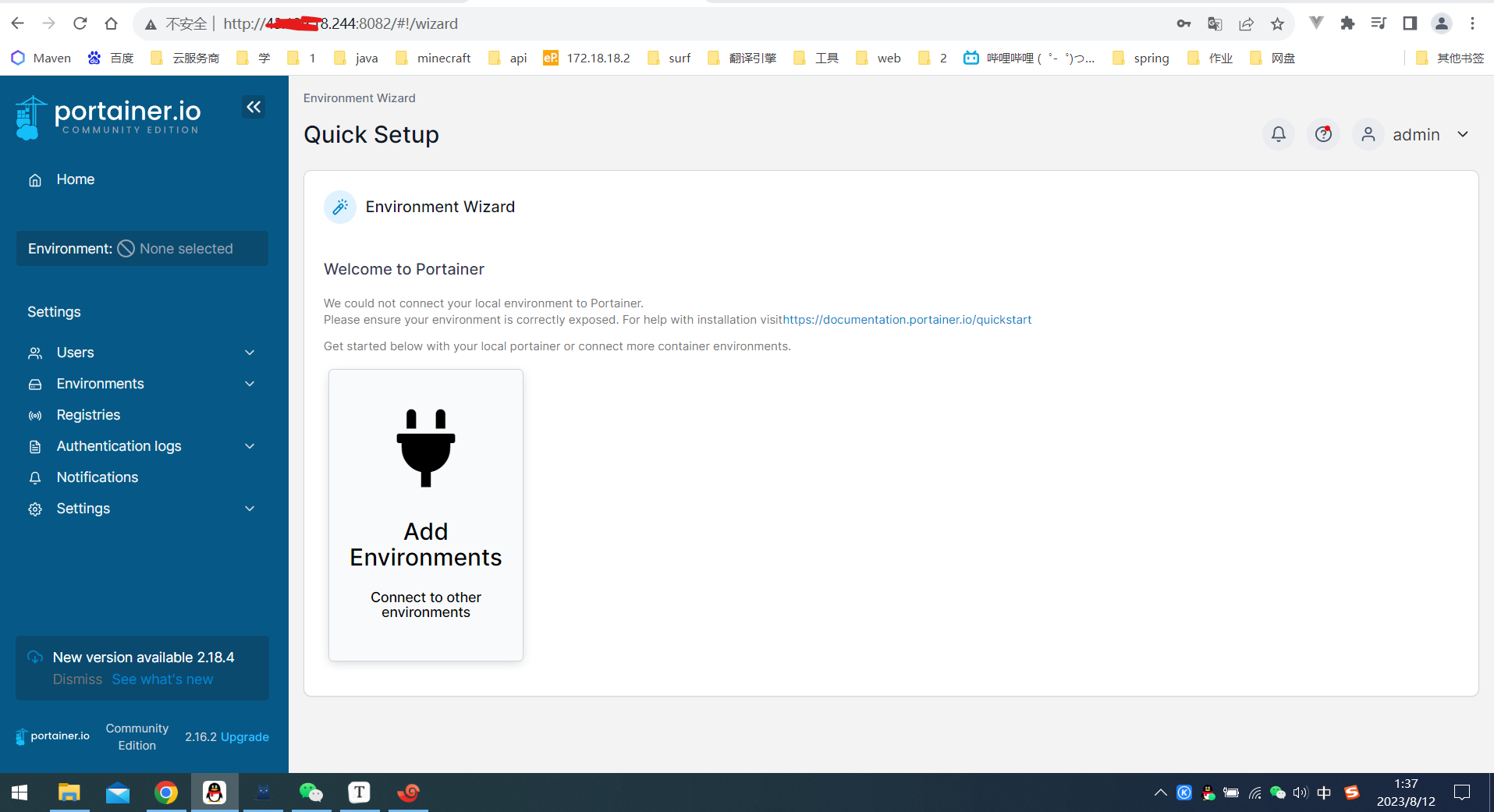
Task: Click the admin user avatar icon
Action: pyautogui.click(x=1368, y=134)
